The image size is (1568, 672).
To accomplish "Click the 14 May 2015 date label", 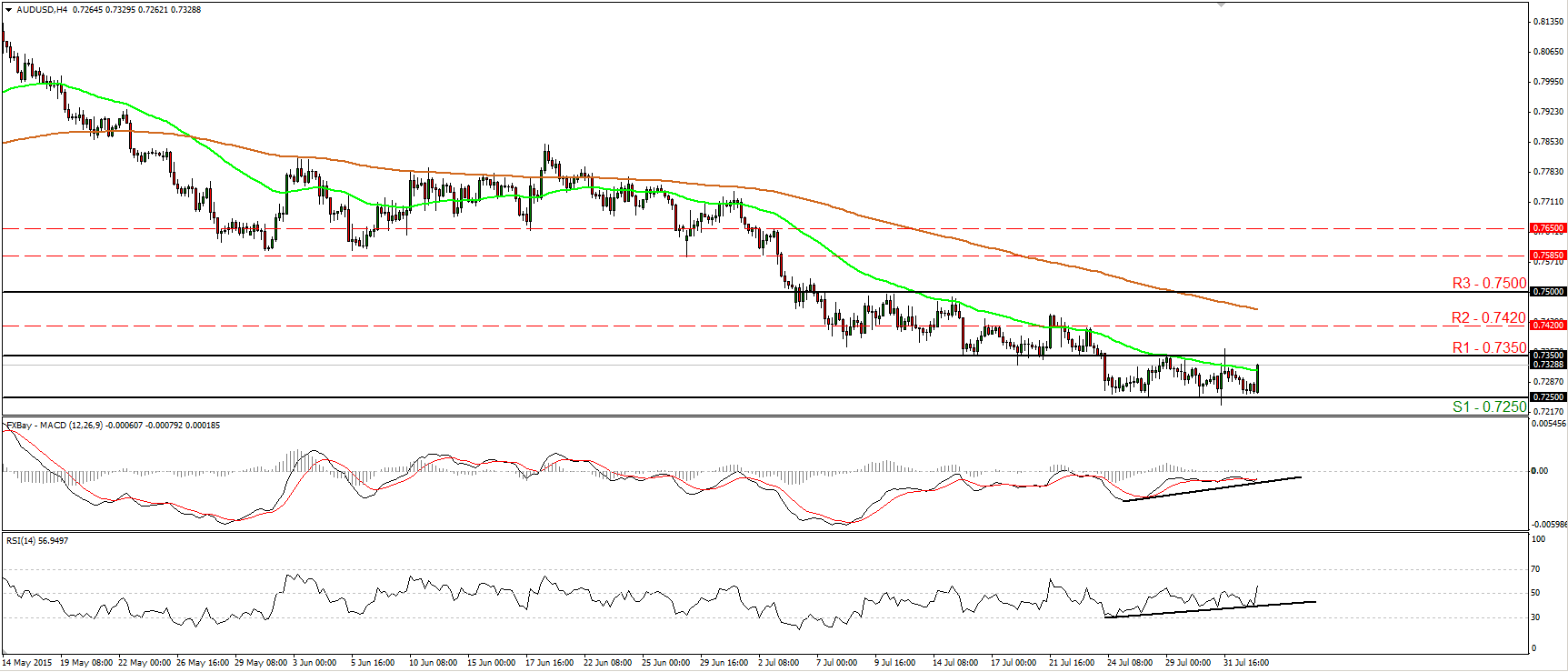I will [x=27, y=663].
